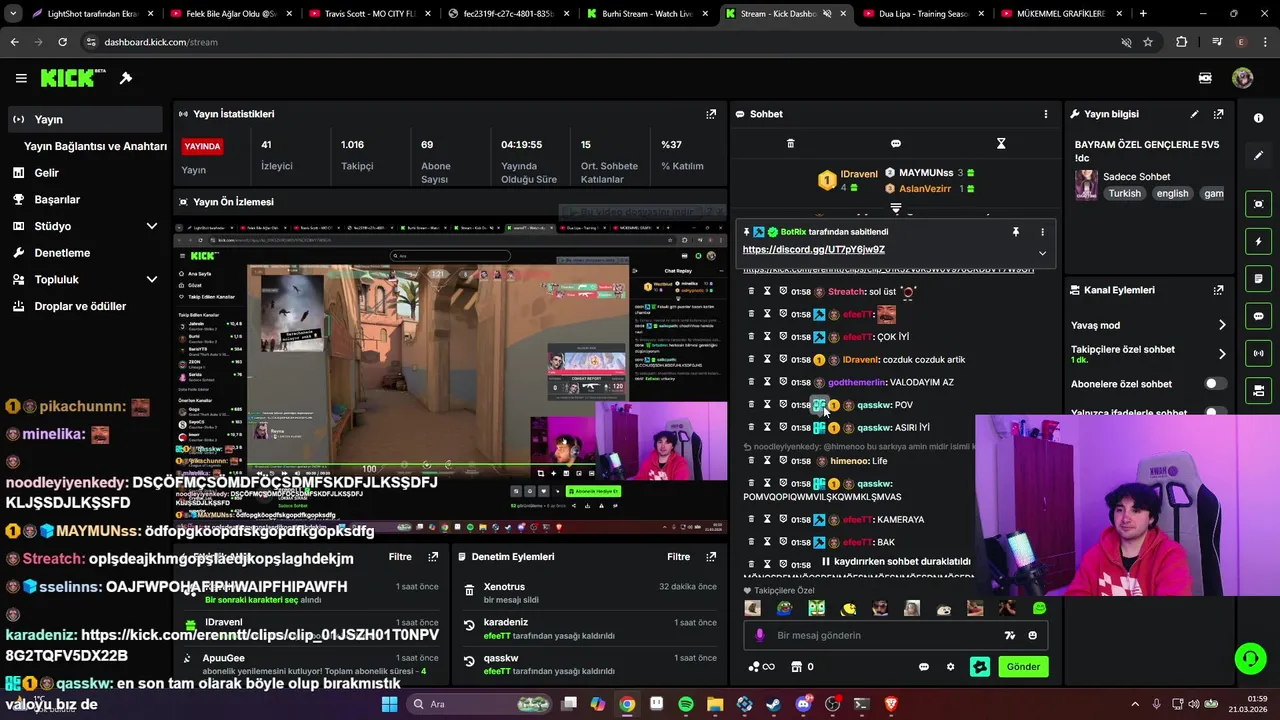Select Yayın in the left sidebar

tap(84, 119)
